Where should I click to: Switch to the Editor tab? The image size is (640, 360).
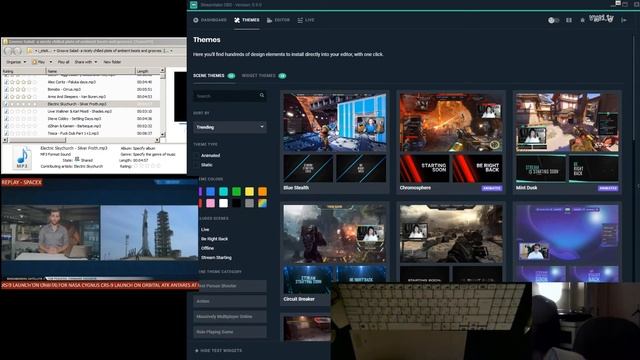click(278, 20)
